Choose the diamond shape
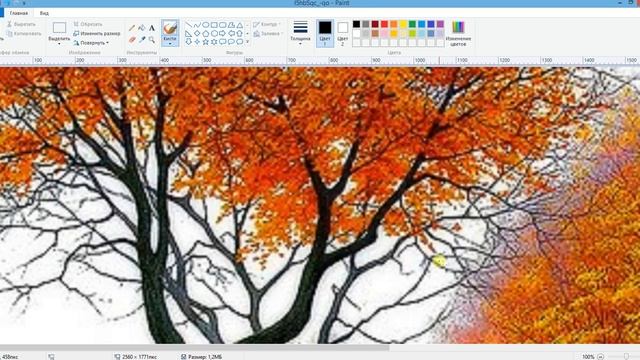 click(197, 33)
